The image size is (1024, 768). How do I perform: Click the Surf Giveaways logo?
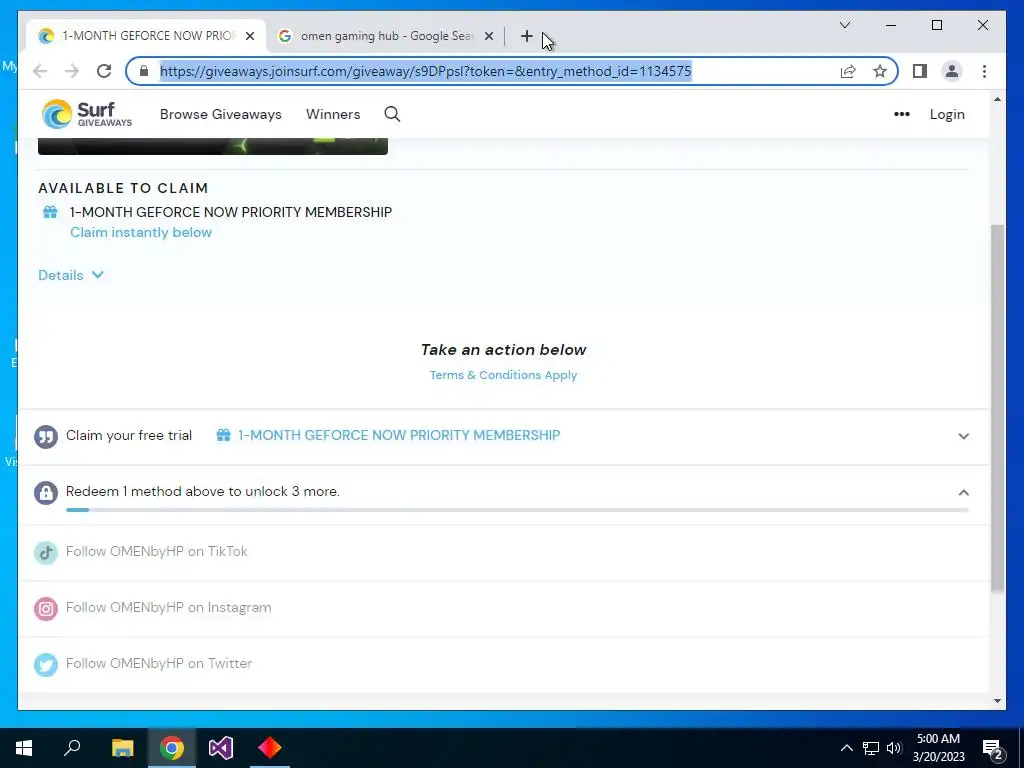[87, 114]
